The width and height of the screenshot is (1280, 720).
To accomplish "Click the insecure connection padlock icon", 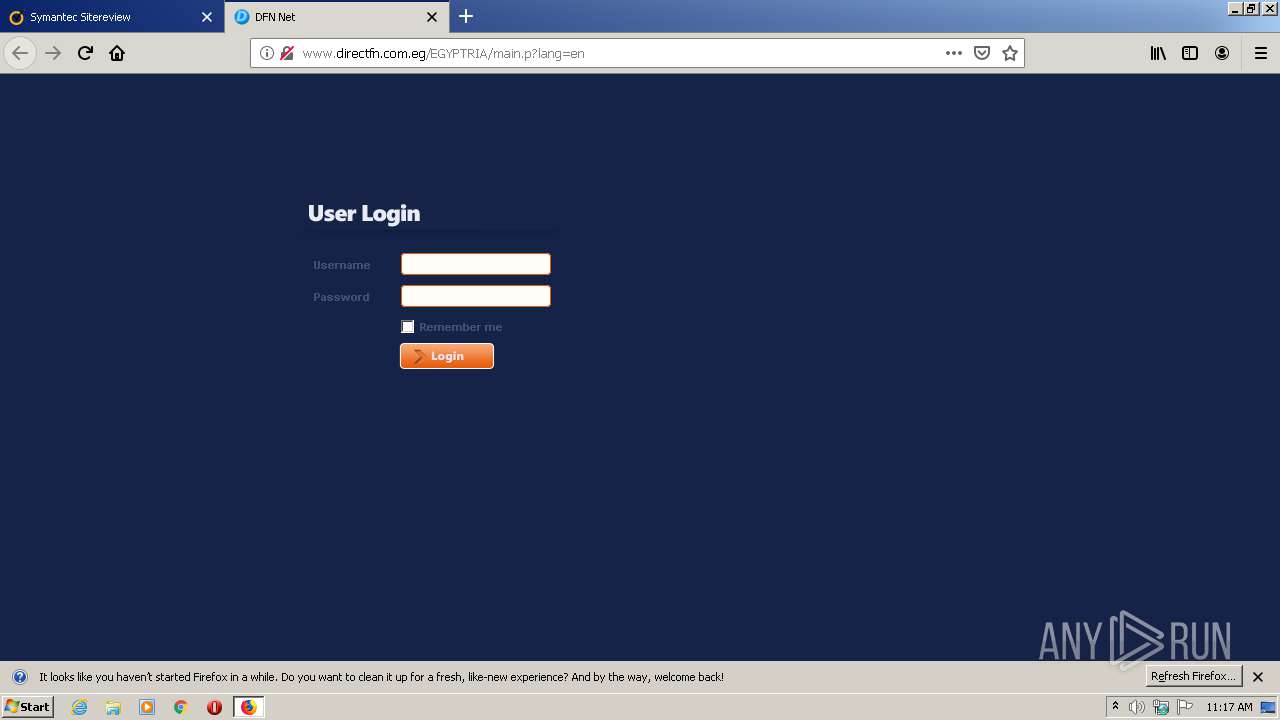I will [x=287, y=53].
